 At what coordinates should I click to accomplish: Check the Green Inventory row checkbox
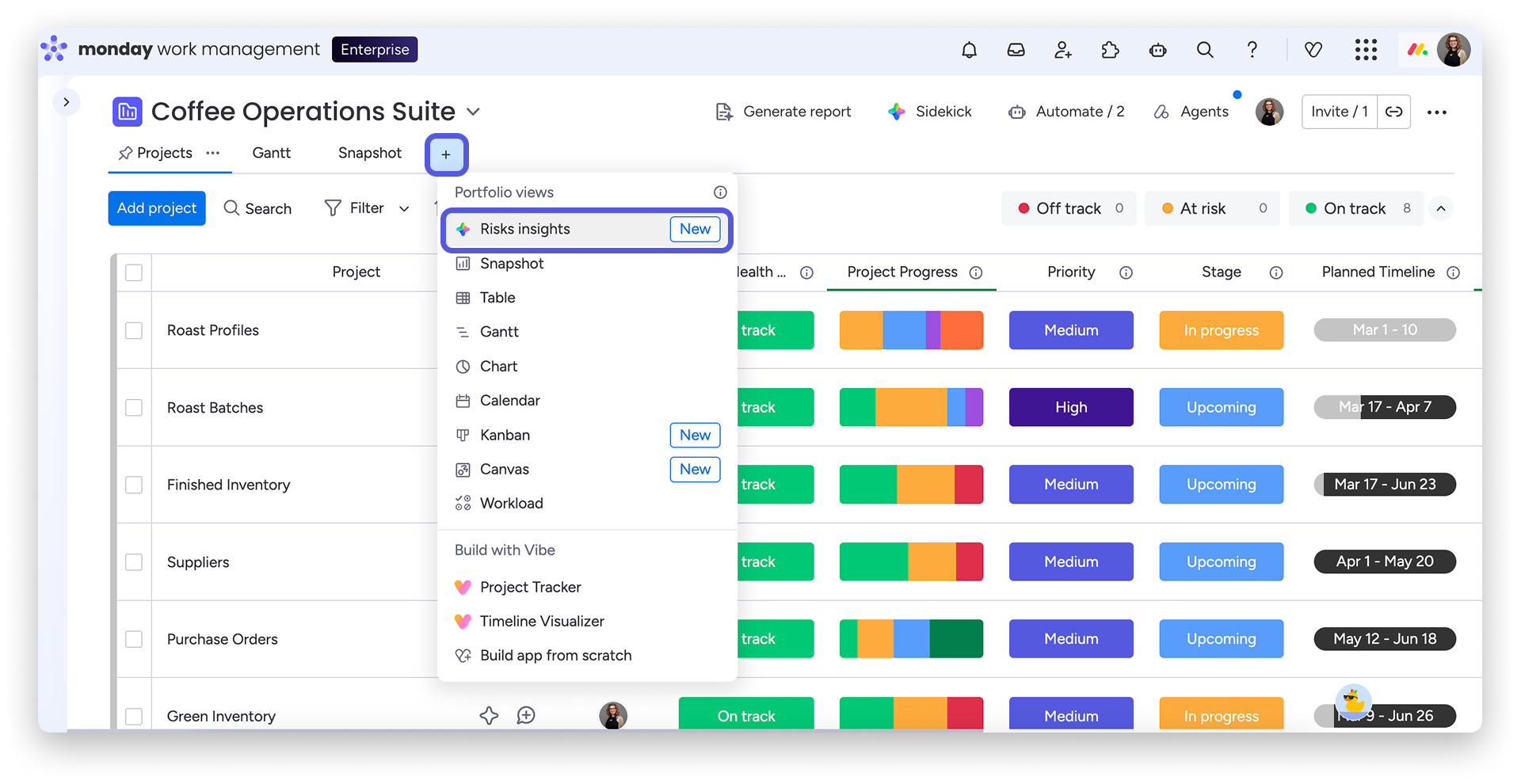134,716
